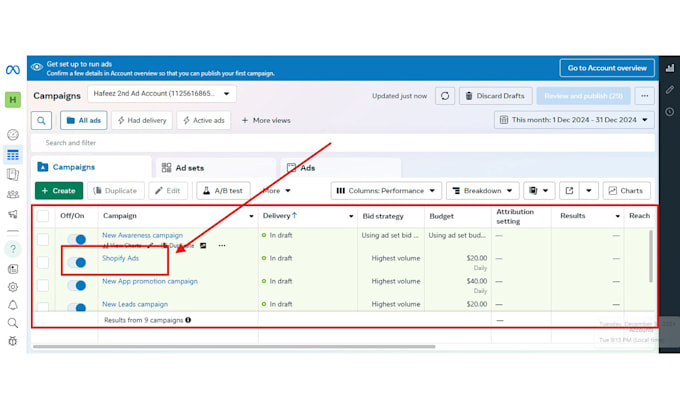680x409 pixels.
Task: Check the Shopify Ads row checkbox
Action: pyautogui.click(x=43, y=262)
